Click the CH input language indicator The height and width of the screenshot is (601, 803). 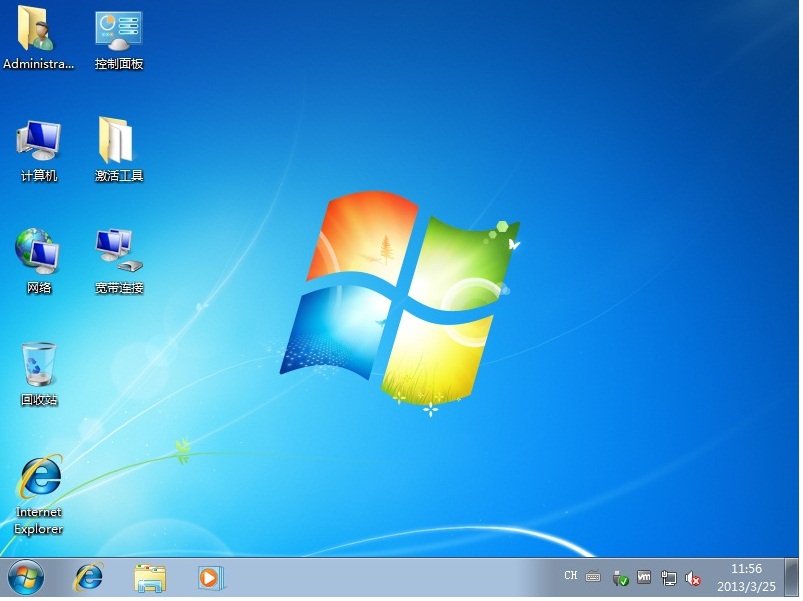pos(570,576)
